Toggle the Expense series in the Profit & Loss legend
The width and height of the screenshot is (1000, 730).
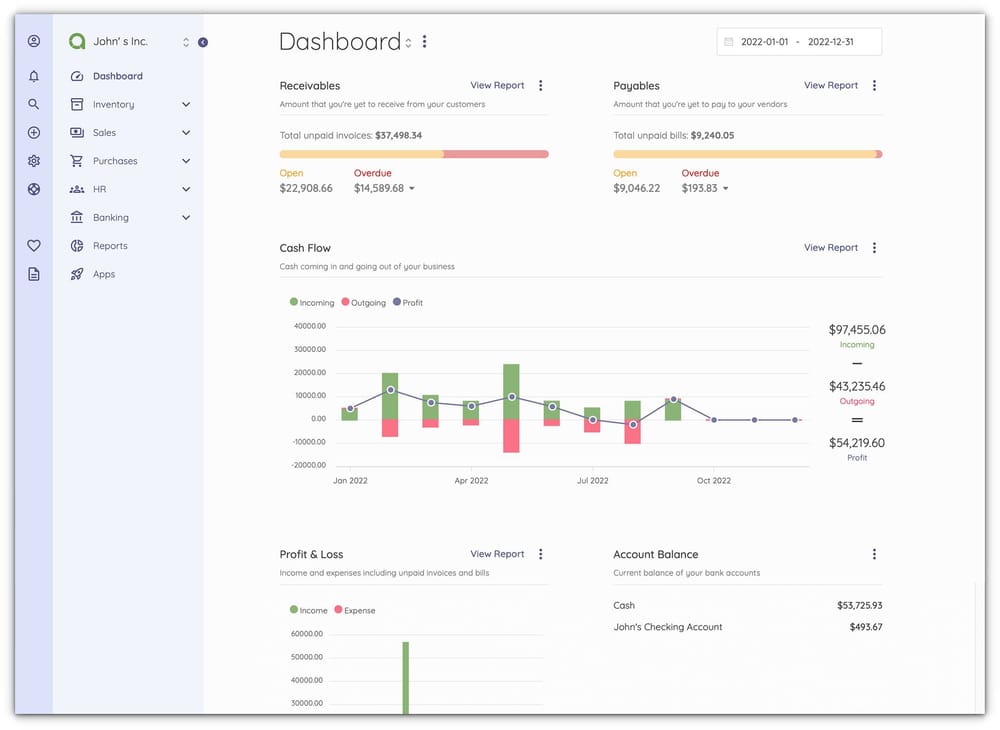(x=362, y=609)
